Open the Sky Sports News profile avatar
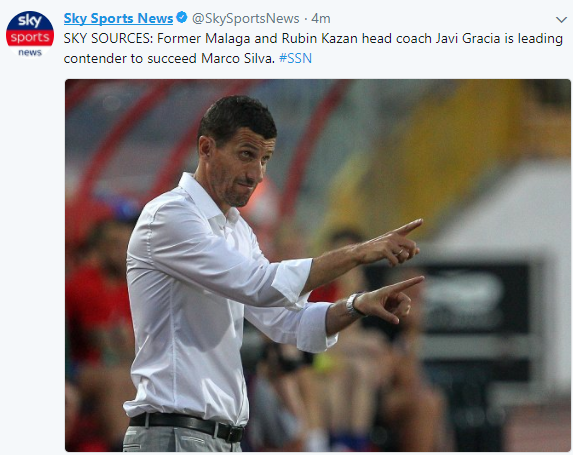This screenshot has width=573, height=455. pyautogui.click(x=30, y=34)
